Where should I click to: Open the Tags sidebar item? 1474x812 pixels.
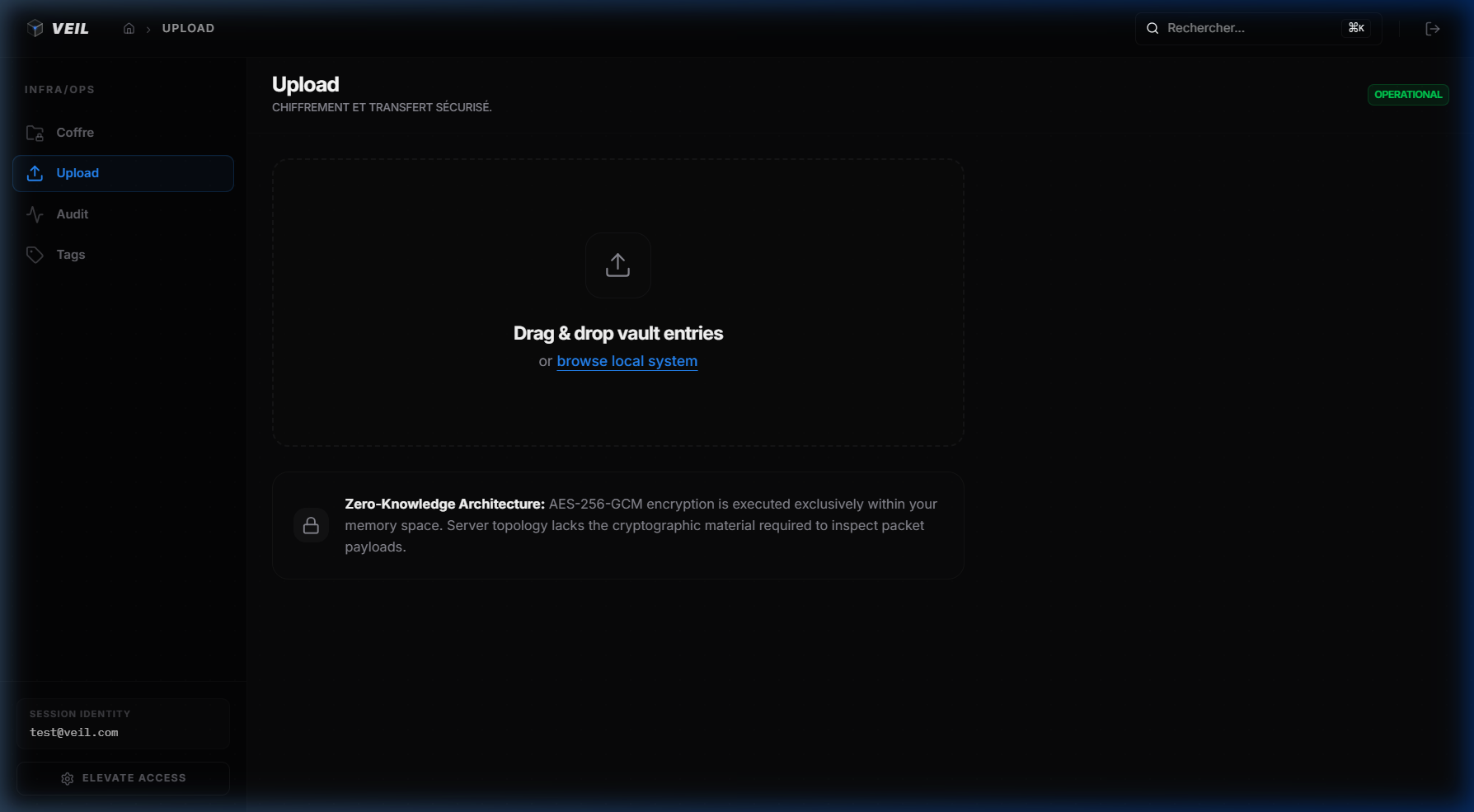click(x=123, y=255)
